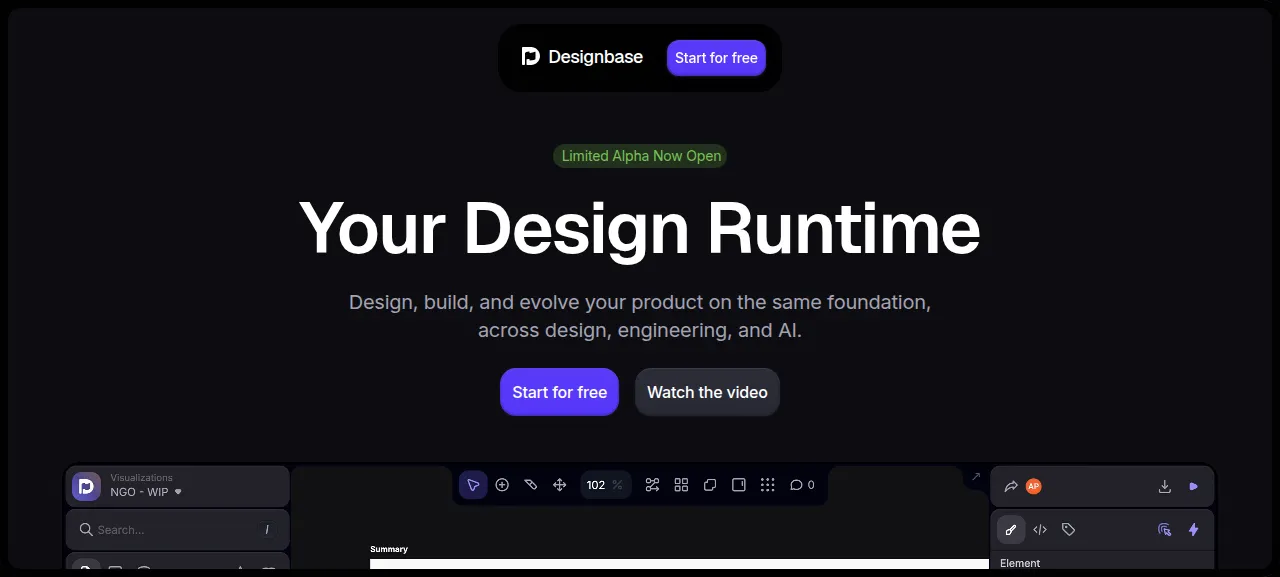Click the NGO - WIP project title
Image resolution: width=1280 pixels, height=577 pixels.
(x=139, y=492)
